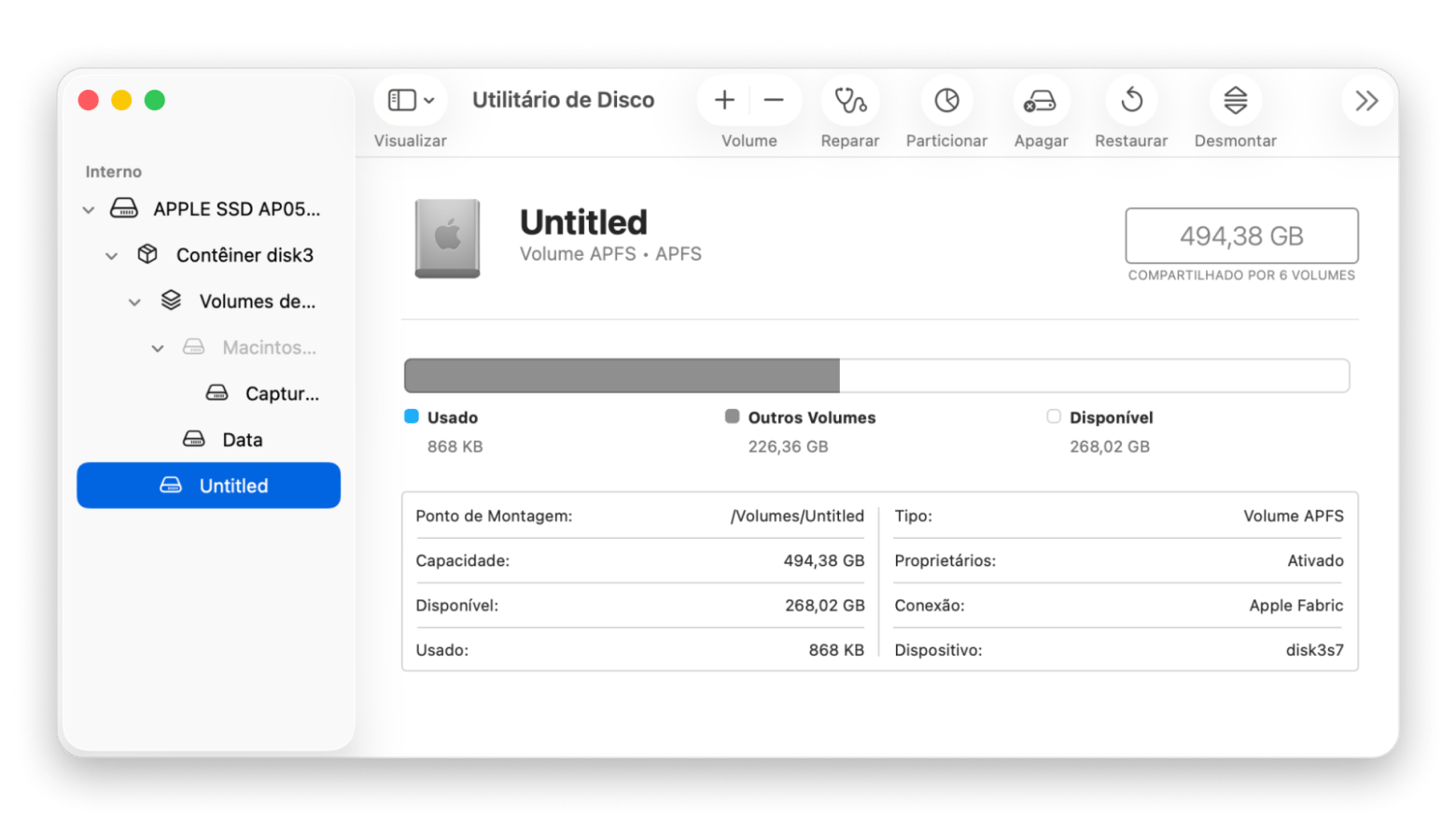Click Volume APFS • APFS subtitle
Screen dimensions: 1456x833
pyautogui.click(x=610, y=254)
